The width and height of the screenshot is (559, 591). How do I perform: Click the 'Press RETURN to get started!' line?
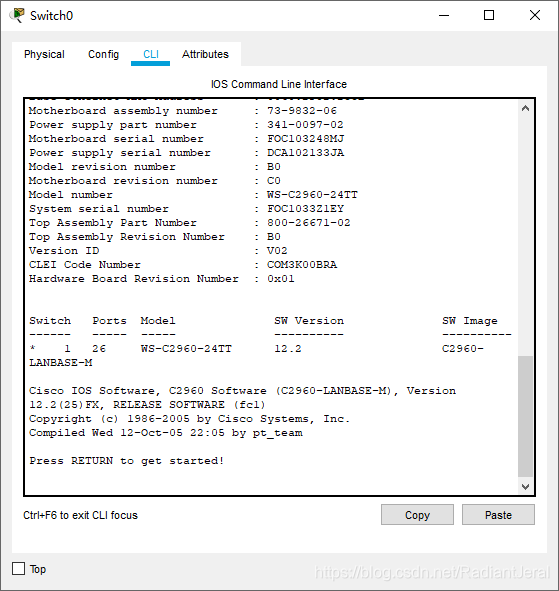(x=127, y=461)
